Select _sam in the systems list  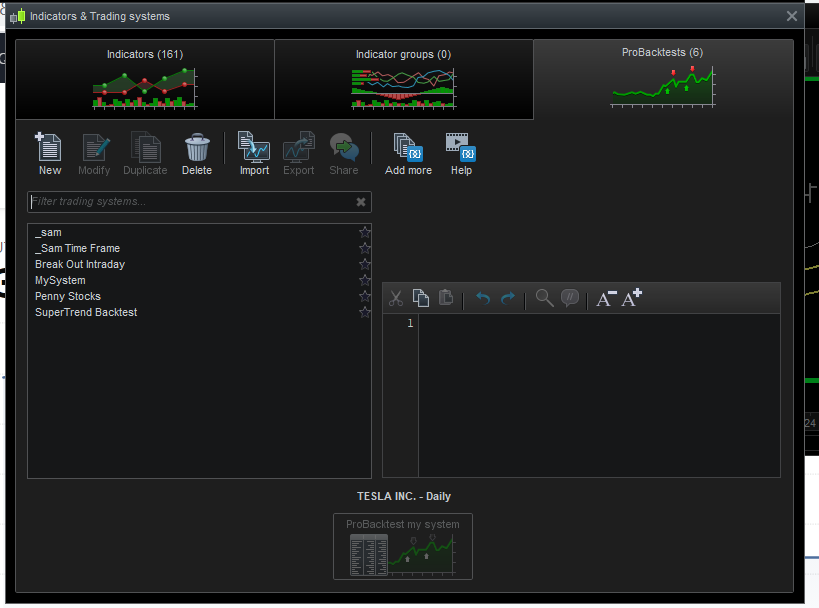tap(199, 232)
